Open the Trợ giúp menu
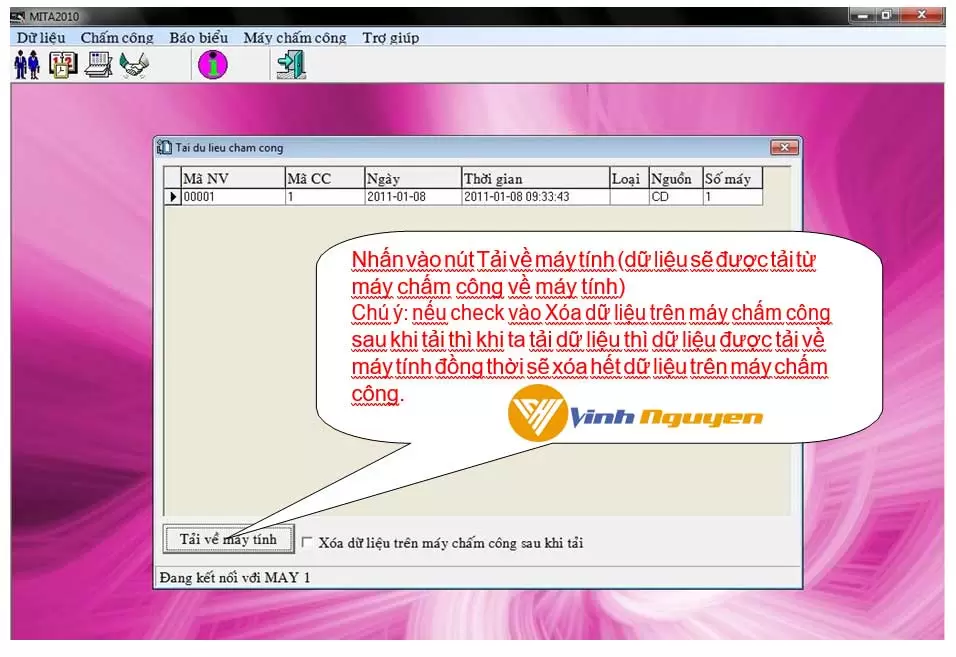Image resolution: width=956 pixels, height=657 pixels. (391, 38)
